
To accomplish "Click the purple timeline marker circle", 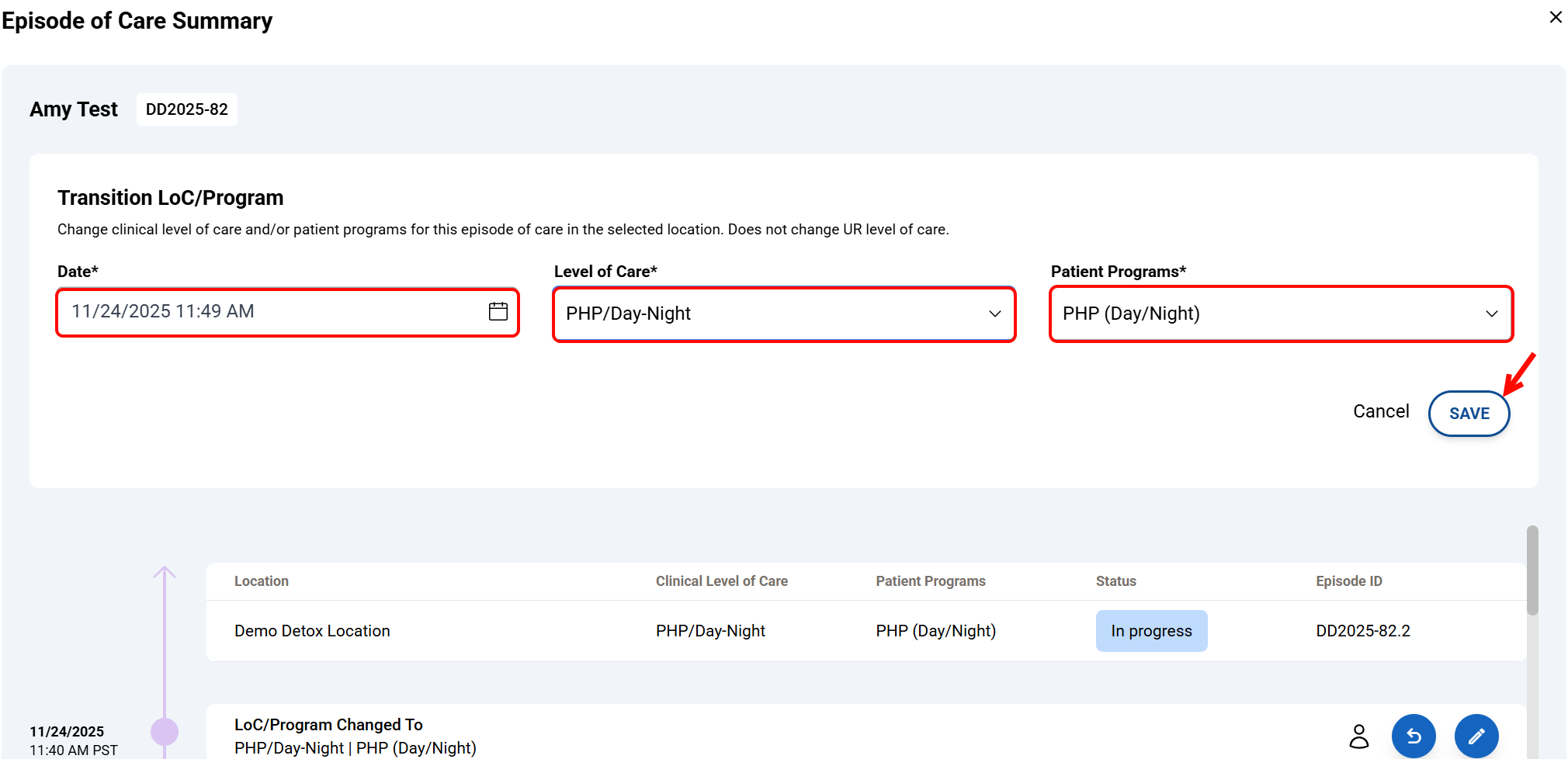I will point(165,731).
